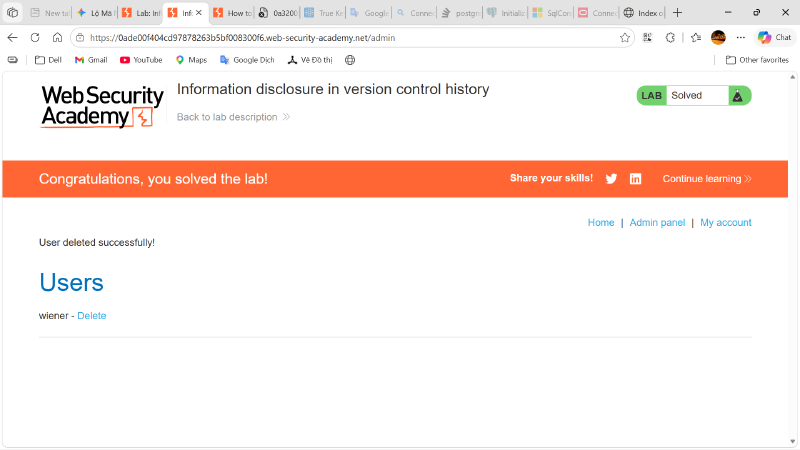Viewport: 800px width, 450px height.
Task: Click the flask icon beside Solved
Action: [738, 95]
